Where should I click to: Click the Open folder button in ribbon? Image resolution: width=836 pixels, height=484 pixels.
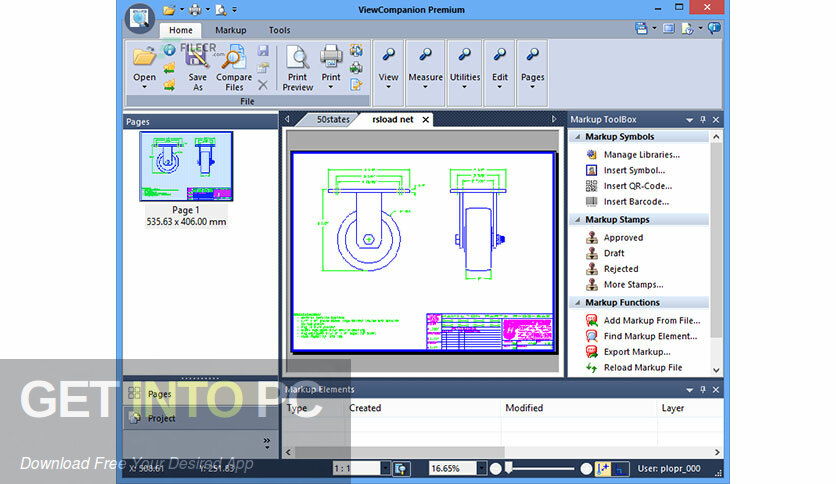[x=144, y=57]
